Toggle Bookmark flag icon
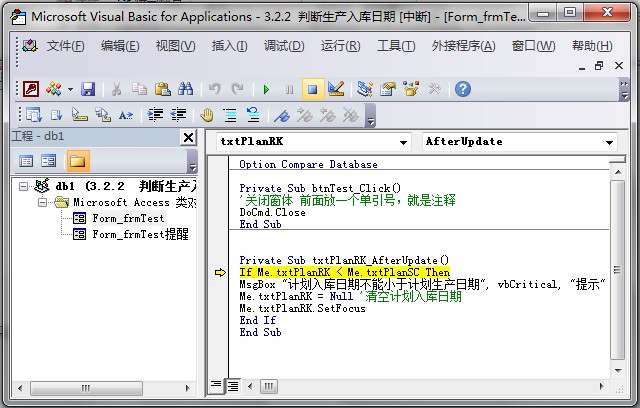 click(282, 116)
